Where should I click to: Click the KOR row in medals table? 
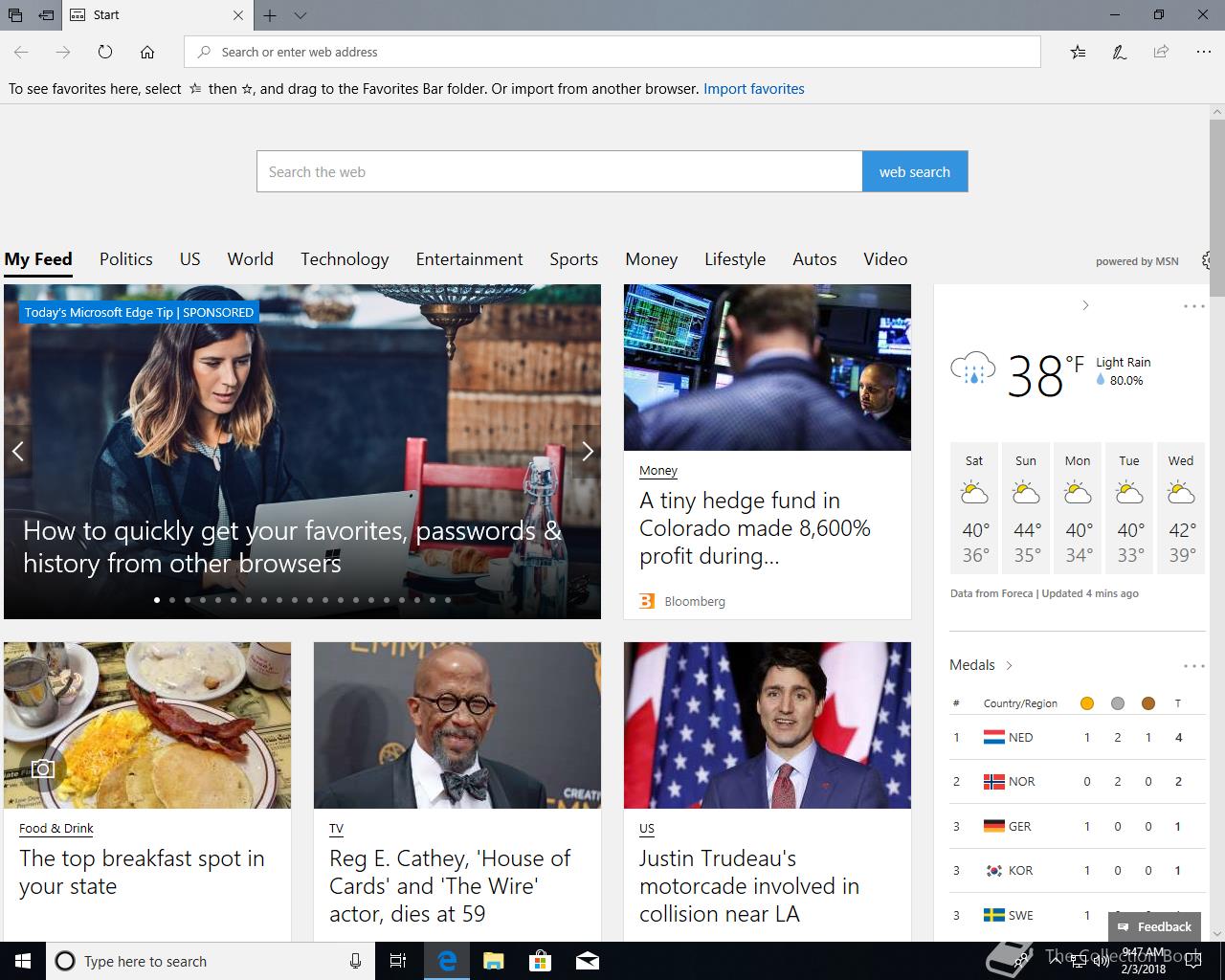click(1078, 871)
